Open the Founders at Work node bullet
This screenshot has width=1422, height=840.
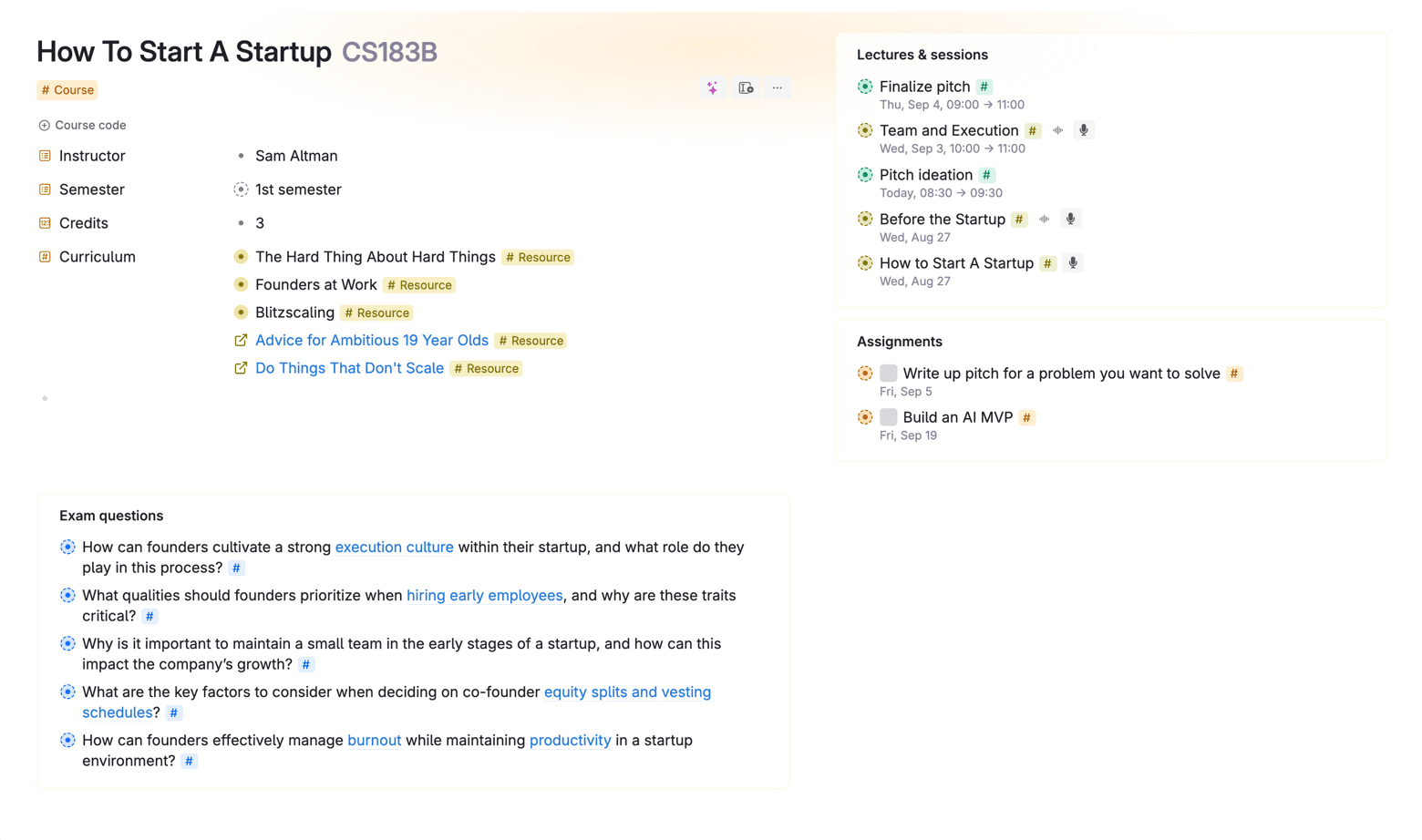(241, 285)
